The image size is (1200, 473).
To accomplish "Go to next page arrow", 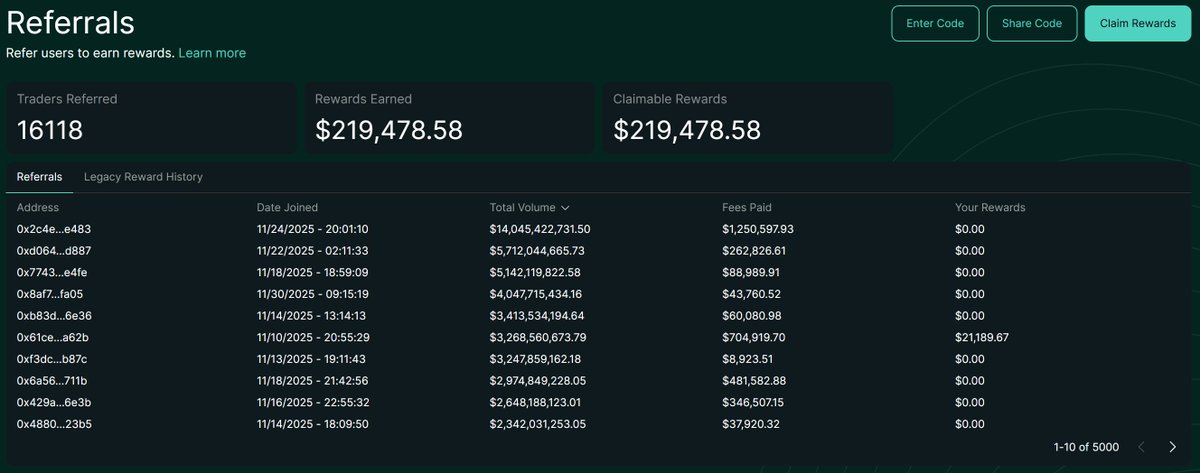I will [x=1172, y=447].
